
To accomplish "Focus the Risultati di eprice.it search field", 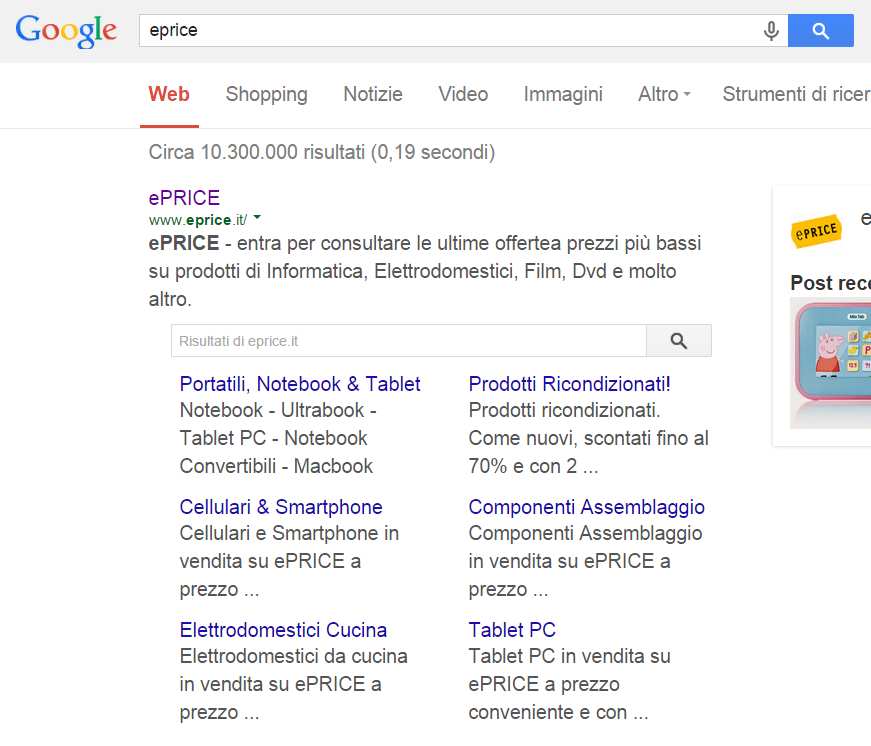I will [409, 341].
